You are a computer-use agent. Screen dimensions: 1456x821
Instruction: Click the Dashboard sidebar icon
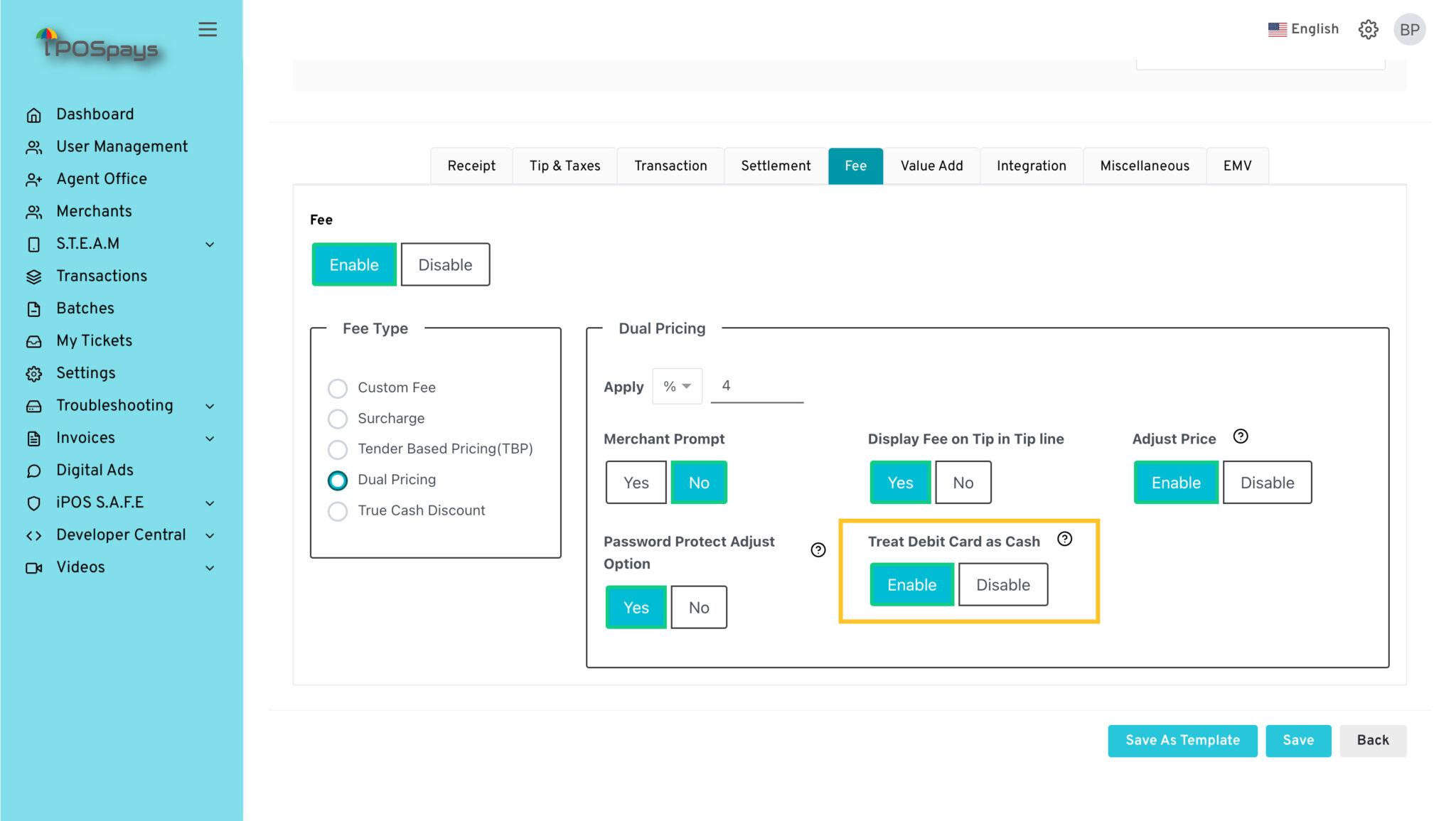click(34, 114)
